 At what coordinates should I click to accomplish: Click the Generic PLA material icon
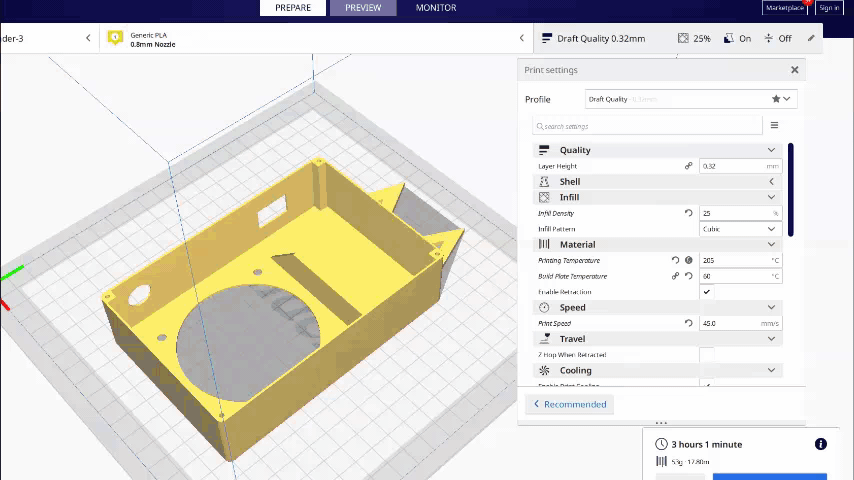pos(115,38)
